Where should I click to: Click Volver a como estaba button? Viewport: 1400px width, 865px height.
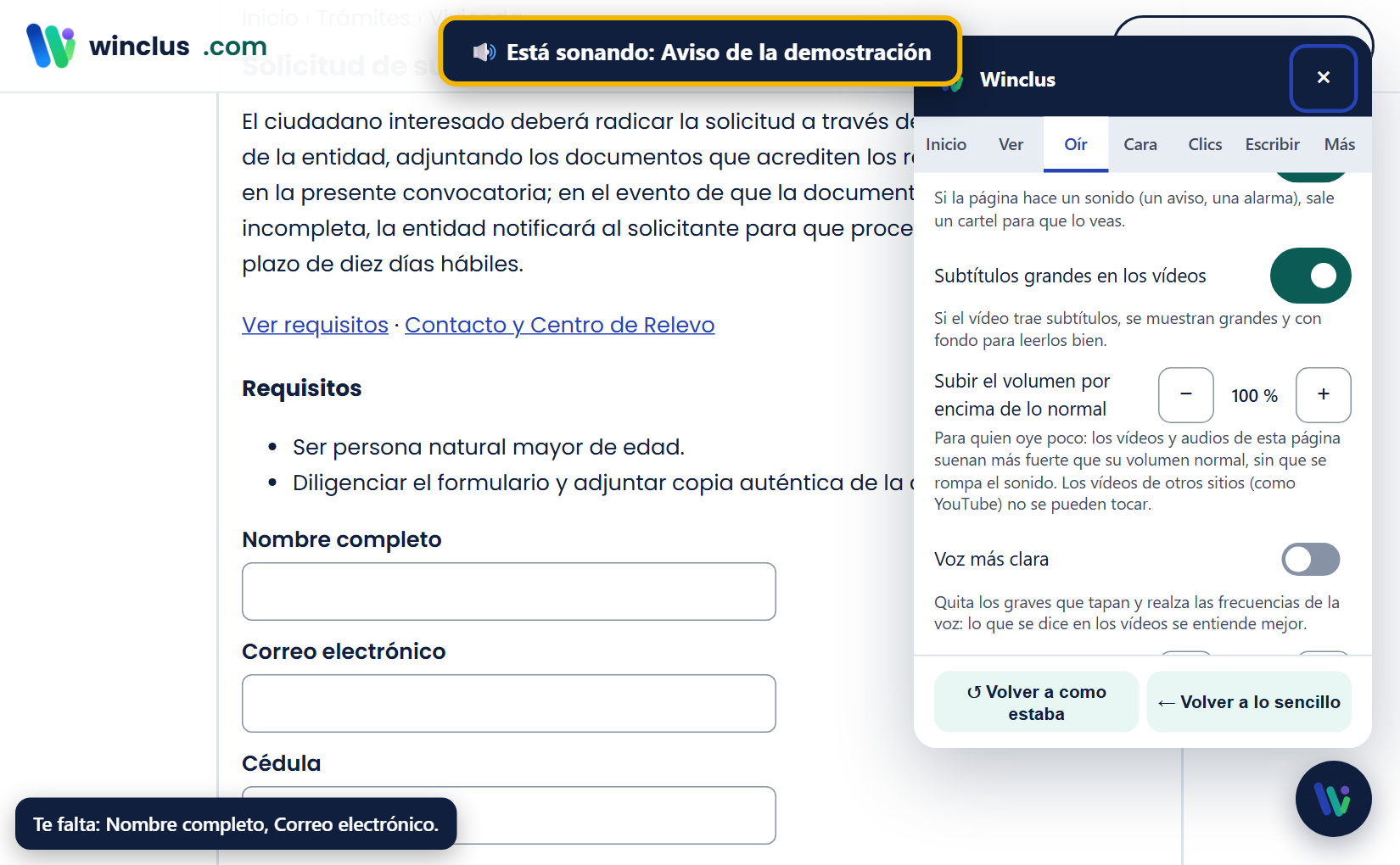[x=1036, y=702]
